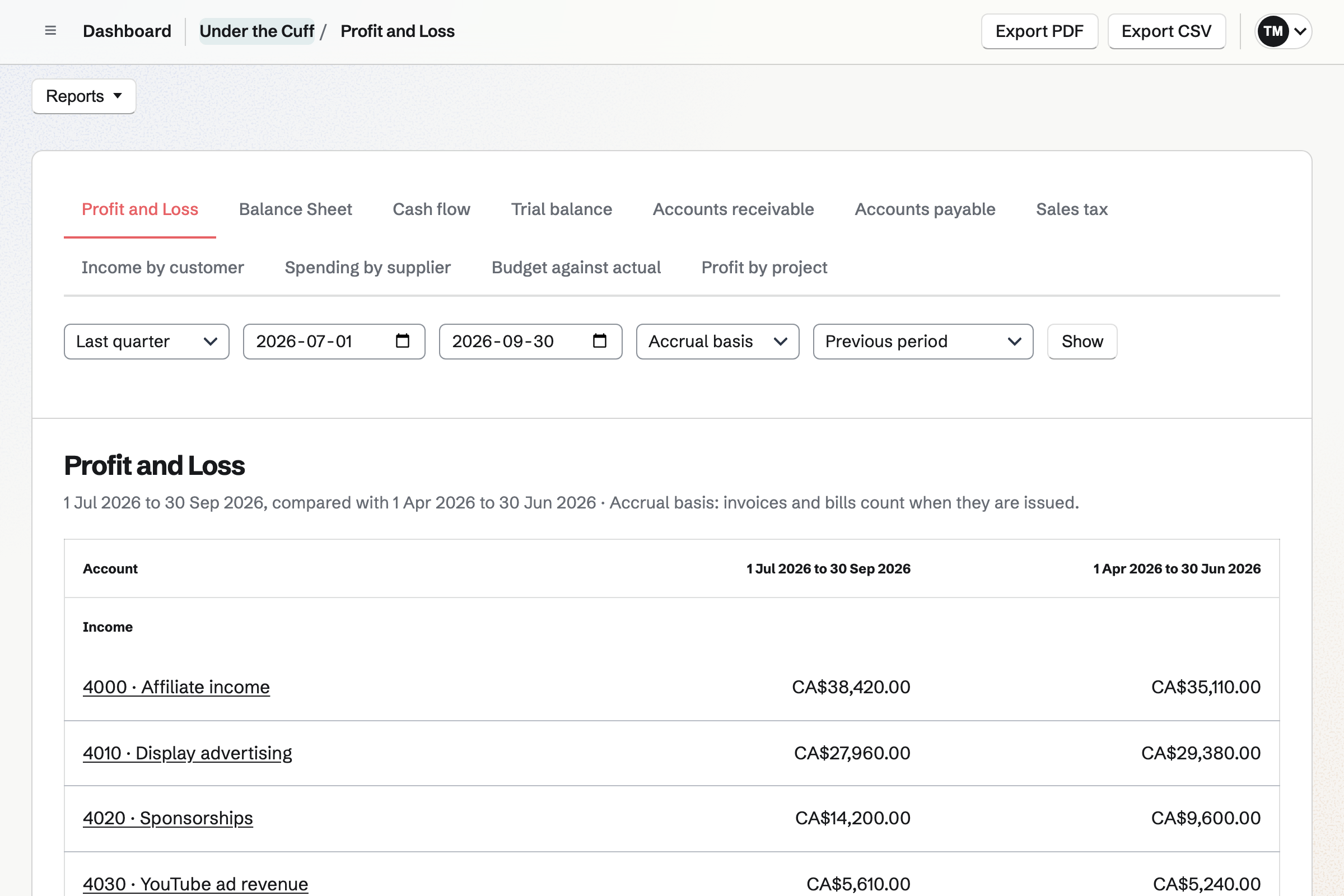Viewport: 1344px width, 896px height.
Task: Click the TM user avatar
Action: coord(1272,31)
